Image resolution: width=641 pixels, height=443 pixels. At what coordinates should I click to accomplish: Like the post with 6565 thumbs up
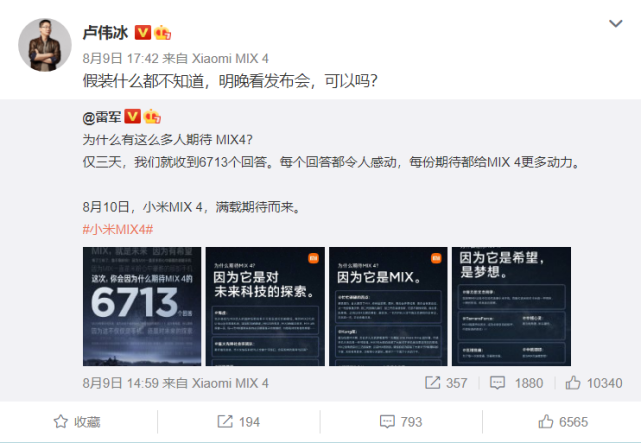563,422
